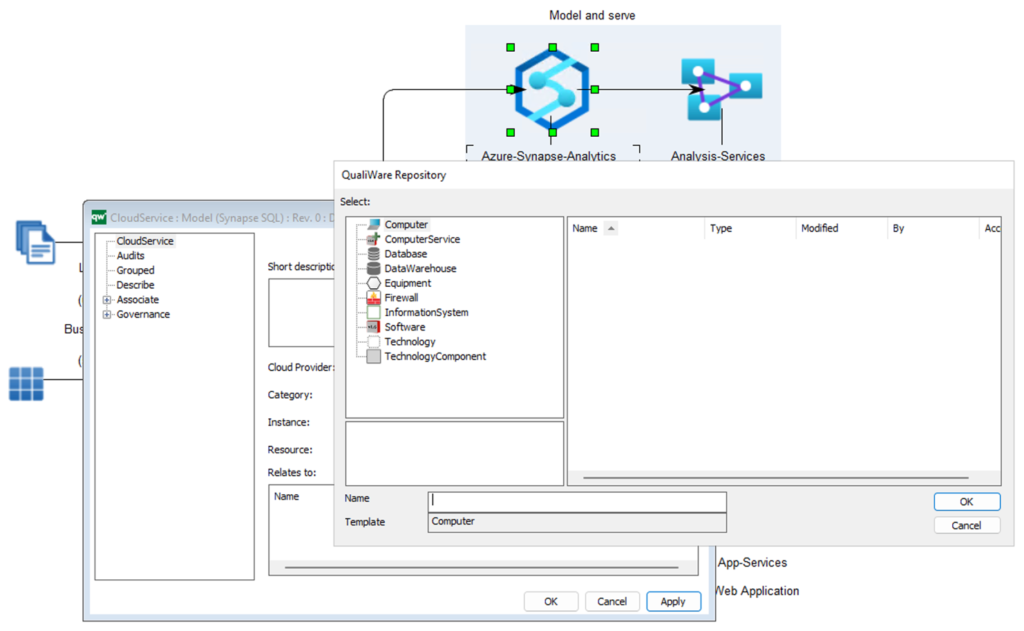This screenshot has height=631, width=1024.
Task: Select the TechnologyComponent template
Action: pos(371,356)
